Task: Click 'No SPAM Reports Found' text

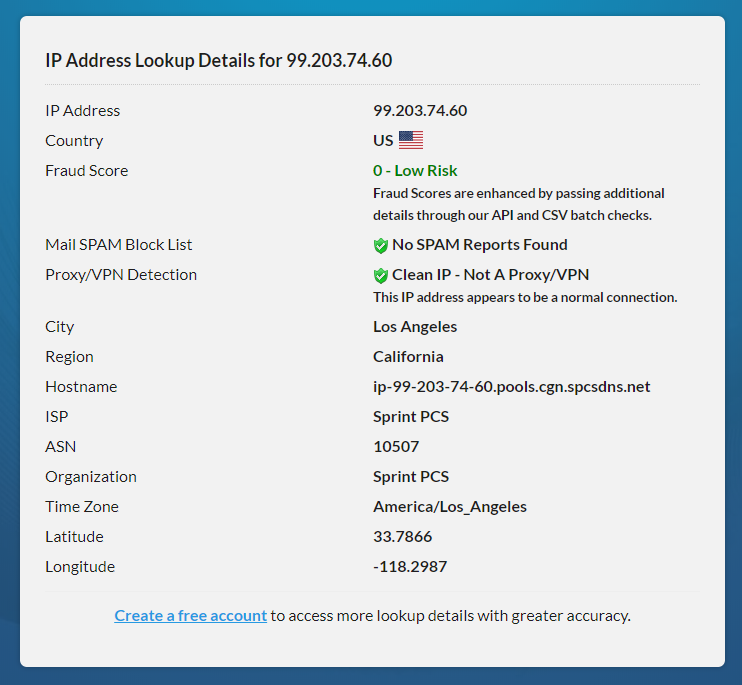Action: tap(480, 245)
